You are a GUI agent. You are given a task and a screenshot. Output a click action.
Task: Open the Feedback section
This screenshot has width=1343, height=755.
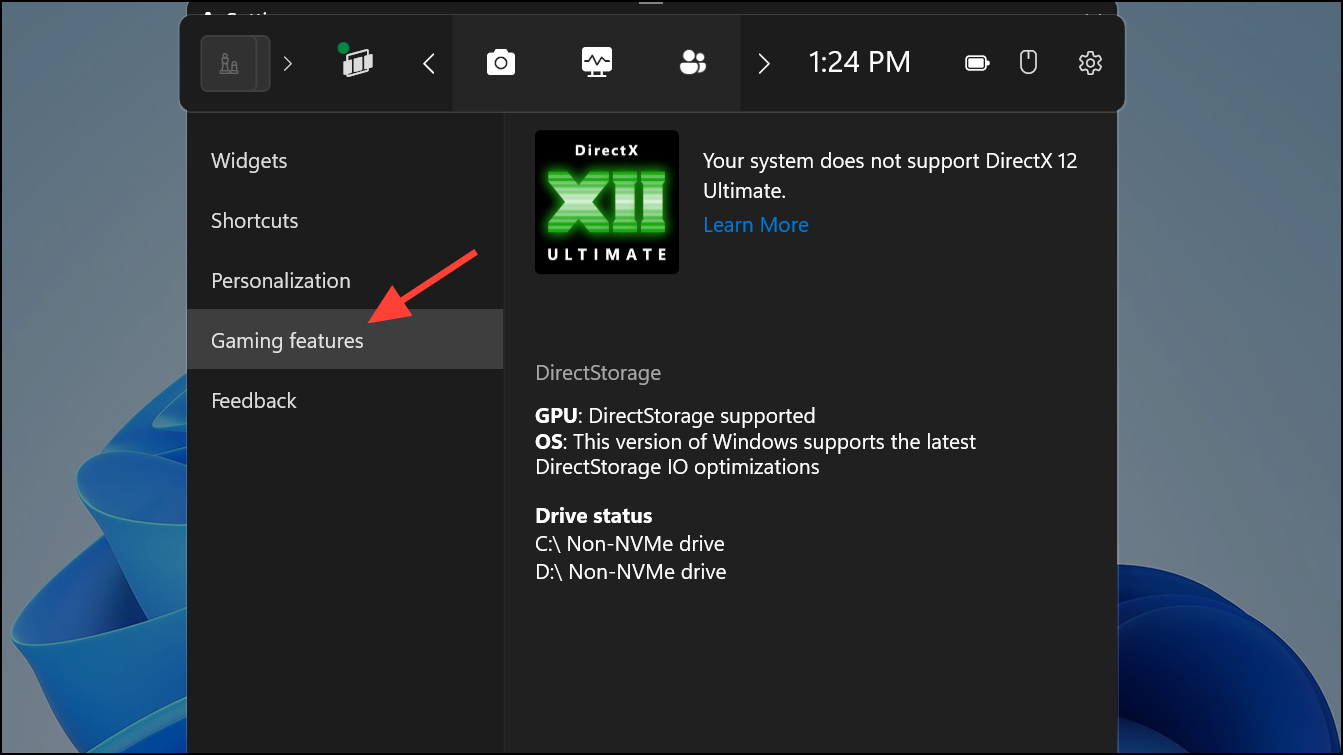coord(345,401)
